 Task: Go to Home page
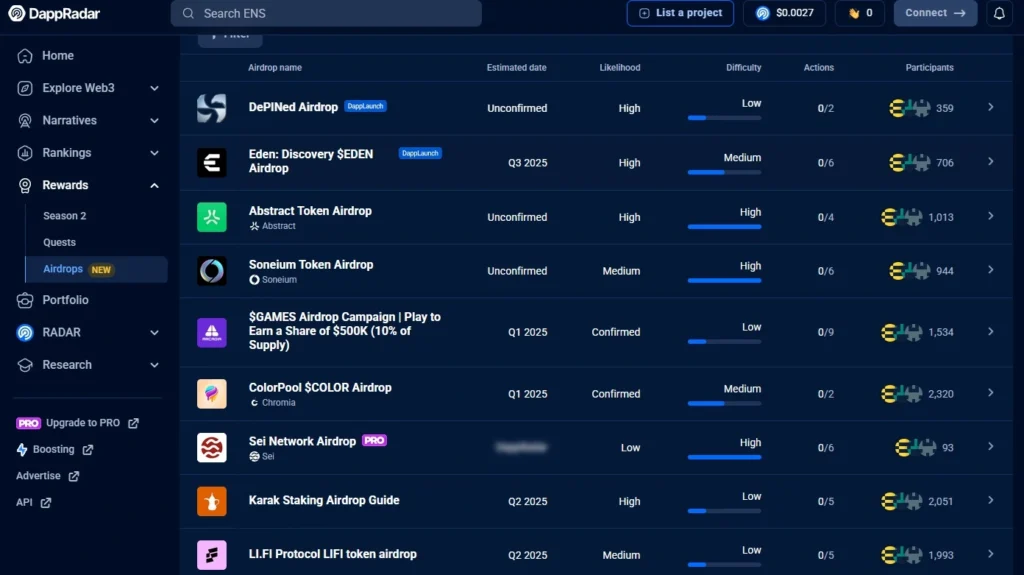point(57,56)
